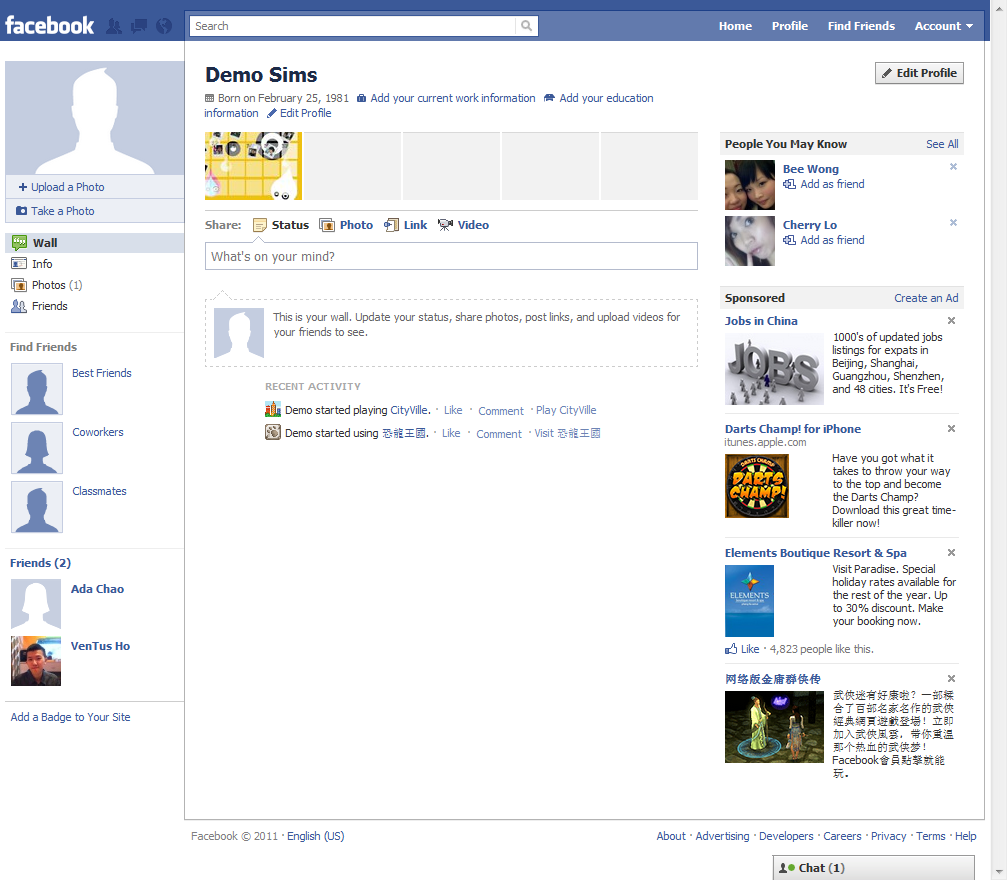Click the pencil Edit Profile link under name
1007x880 pixels.
coord(299,113)
